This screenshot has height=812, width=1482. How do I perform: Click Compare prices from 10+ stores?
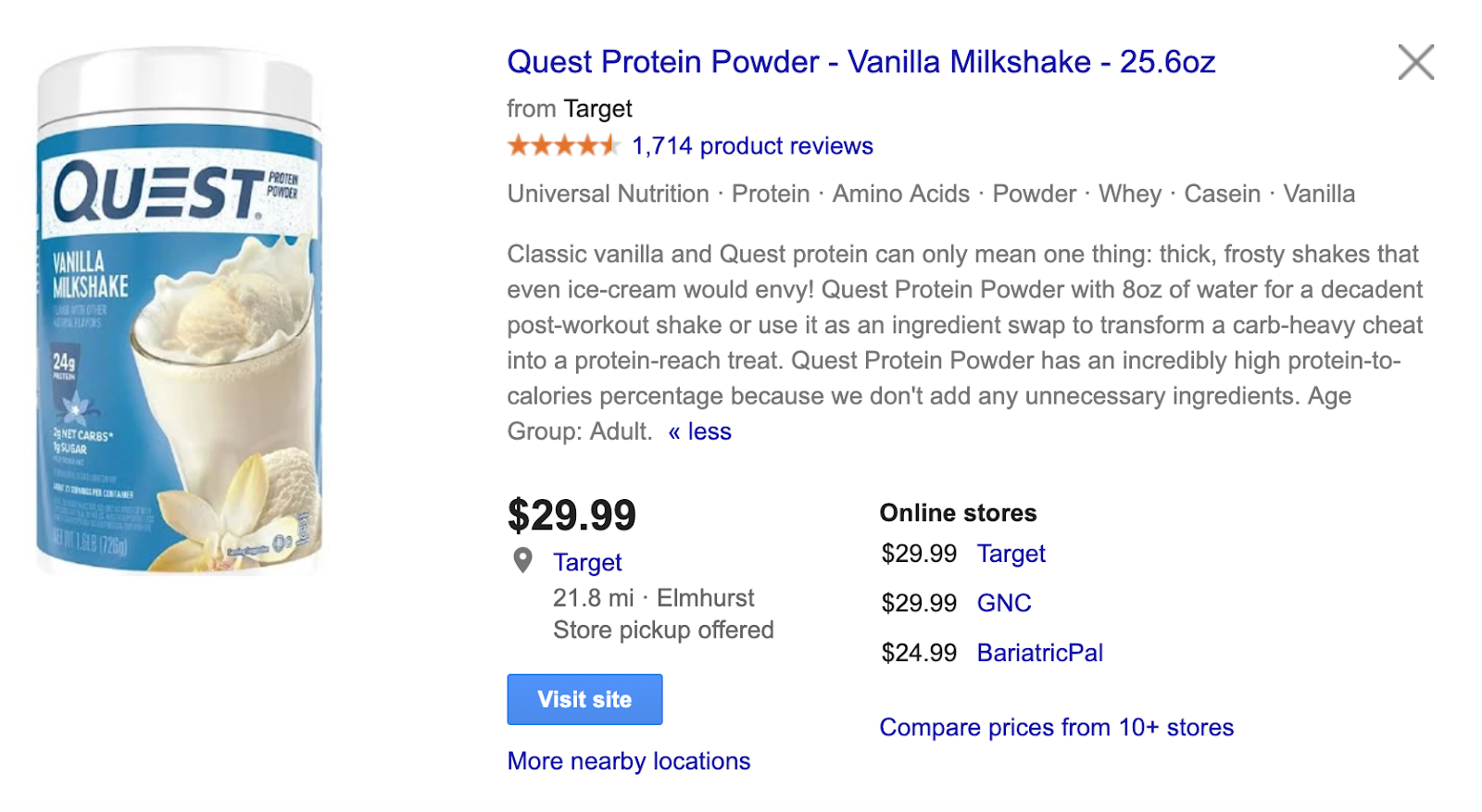1056,728
